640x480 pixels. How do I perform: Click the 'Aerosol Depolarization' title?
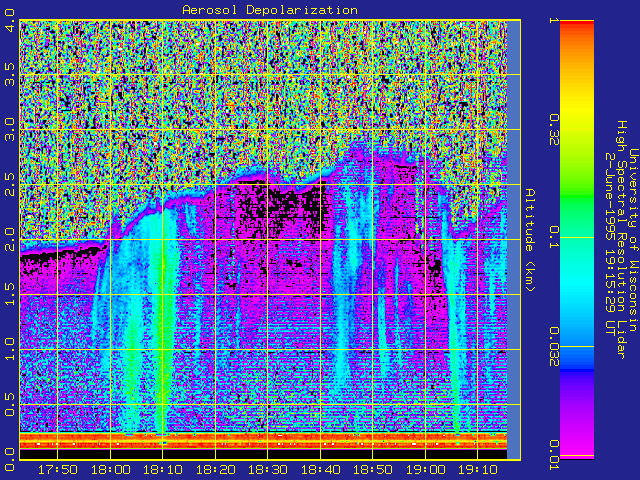[x=270, y=10]
